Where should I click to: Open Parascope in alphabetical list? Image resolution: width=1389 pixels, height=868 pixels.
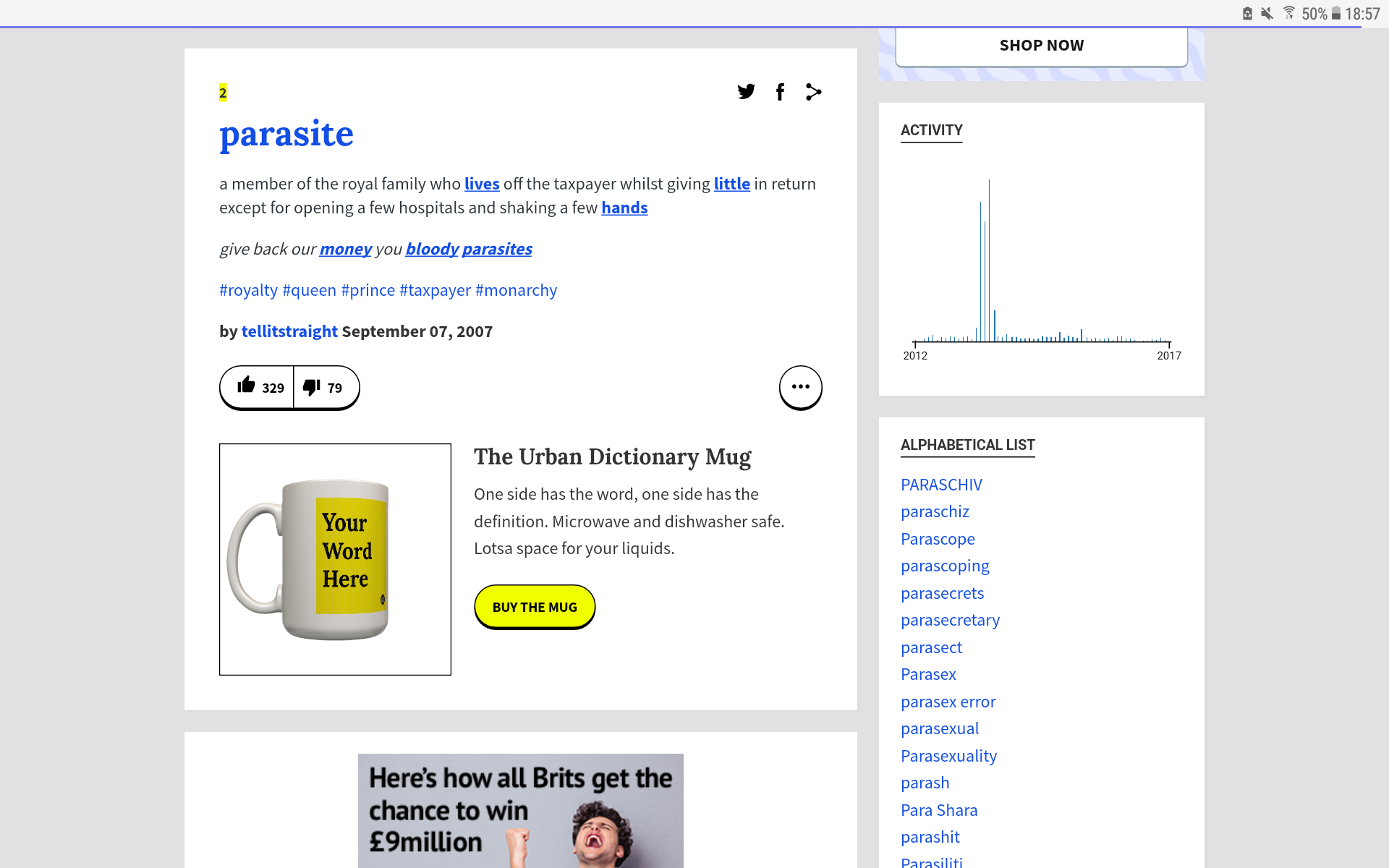(938, 539)
